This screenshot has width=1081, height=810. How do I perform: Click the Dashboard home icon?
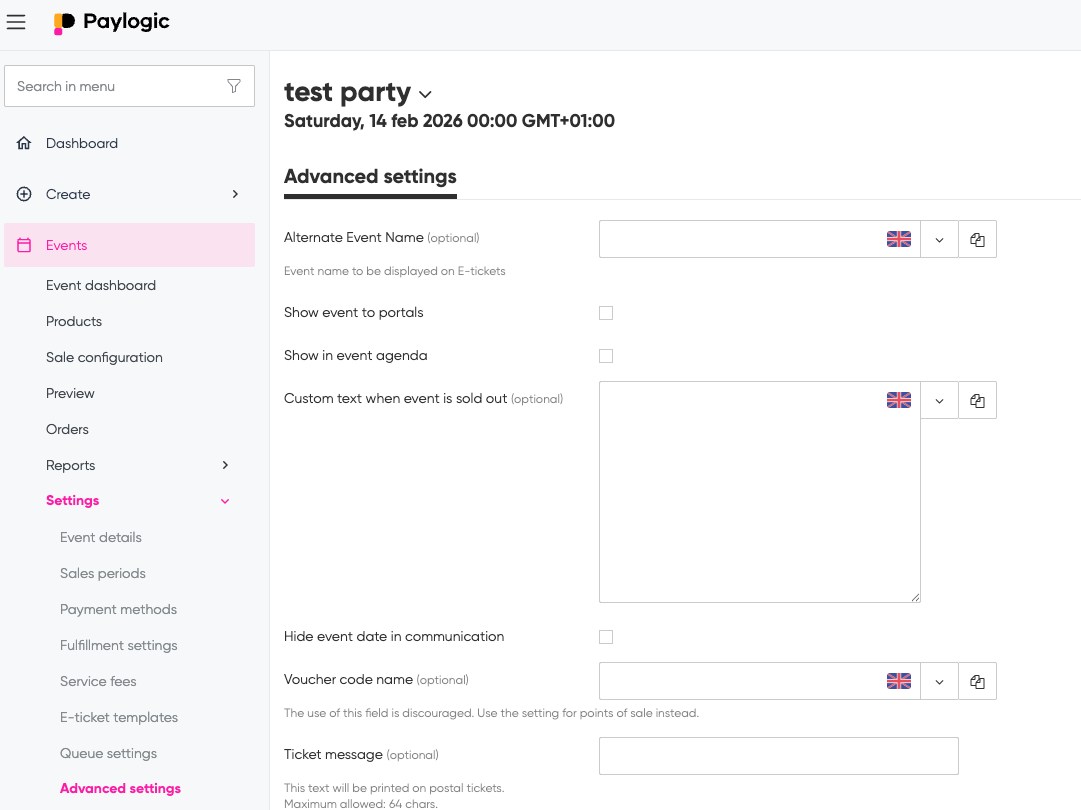coord(24,143)
